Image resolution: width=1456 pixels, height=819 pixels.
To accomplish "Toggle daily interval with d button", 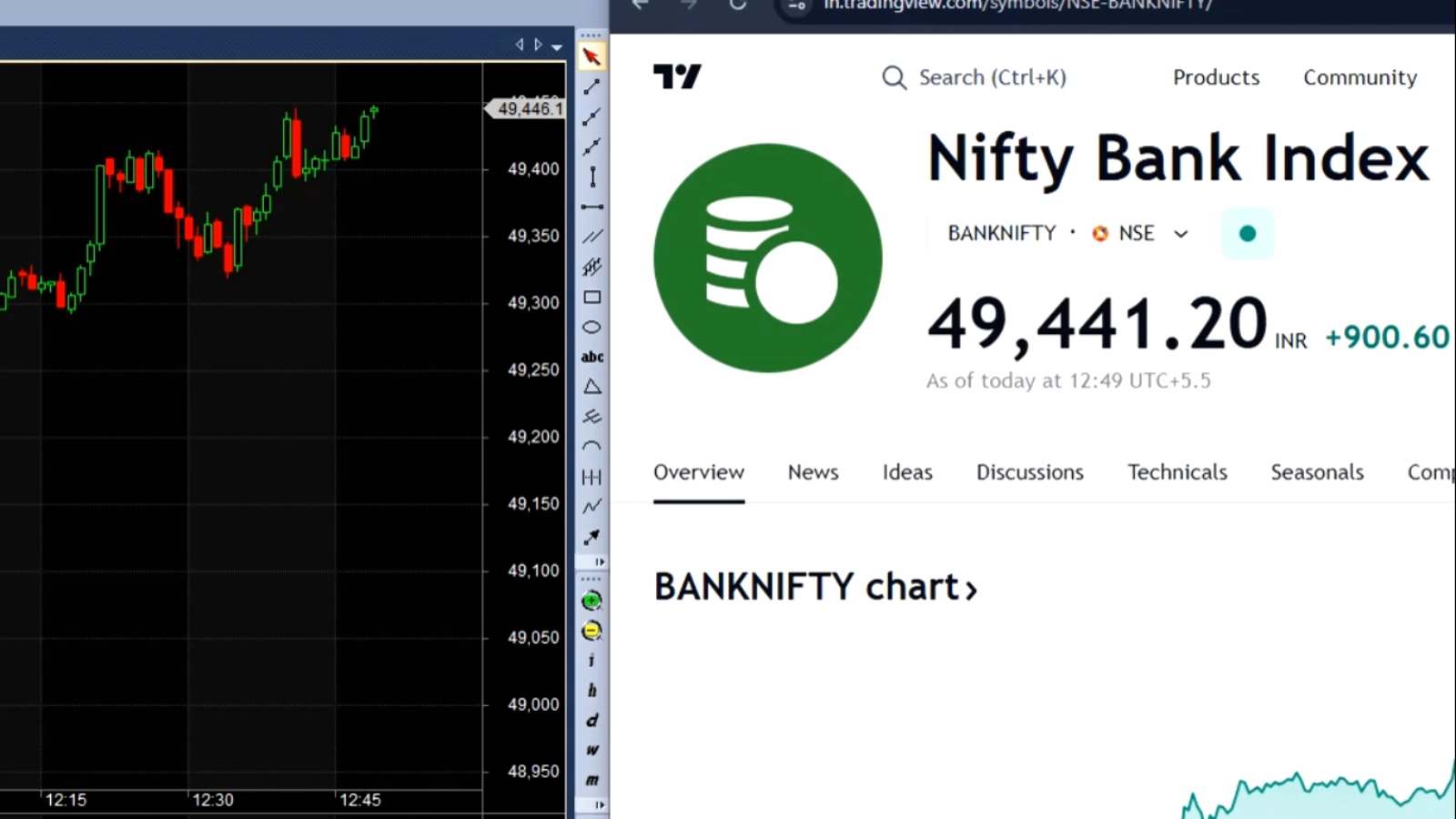I will click(x=591, y=721).
